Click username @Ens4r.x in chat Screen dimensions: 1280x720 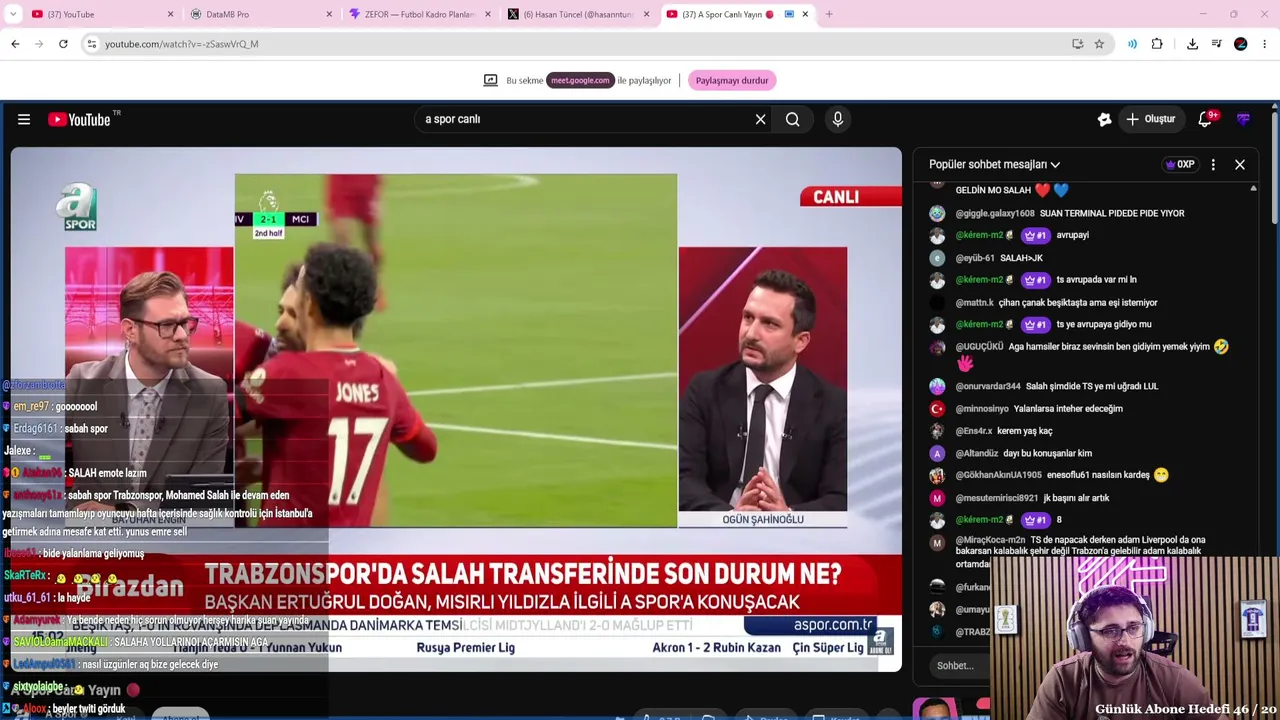(x=974, y=431)
